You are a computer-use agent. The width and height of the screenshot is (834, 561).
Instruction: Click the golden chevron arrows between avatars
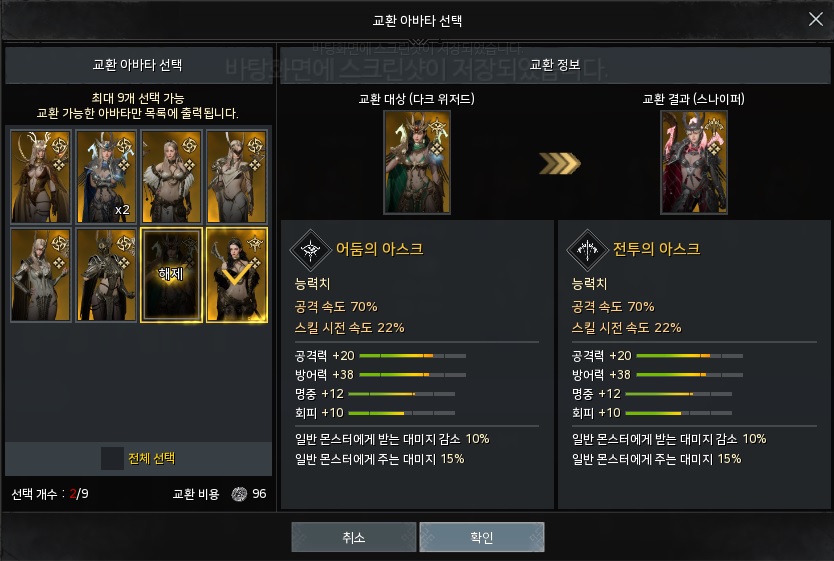click(x=560, y=163)
